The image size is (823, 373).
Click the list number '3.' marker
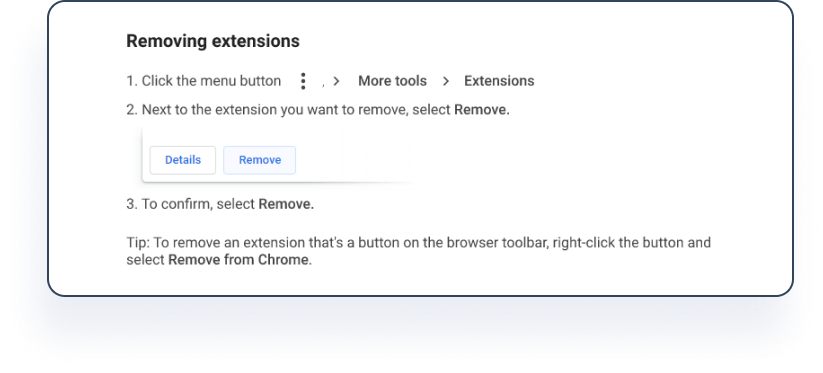click(132, 204)
